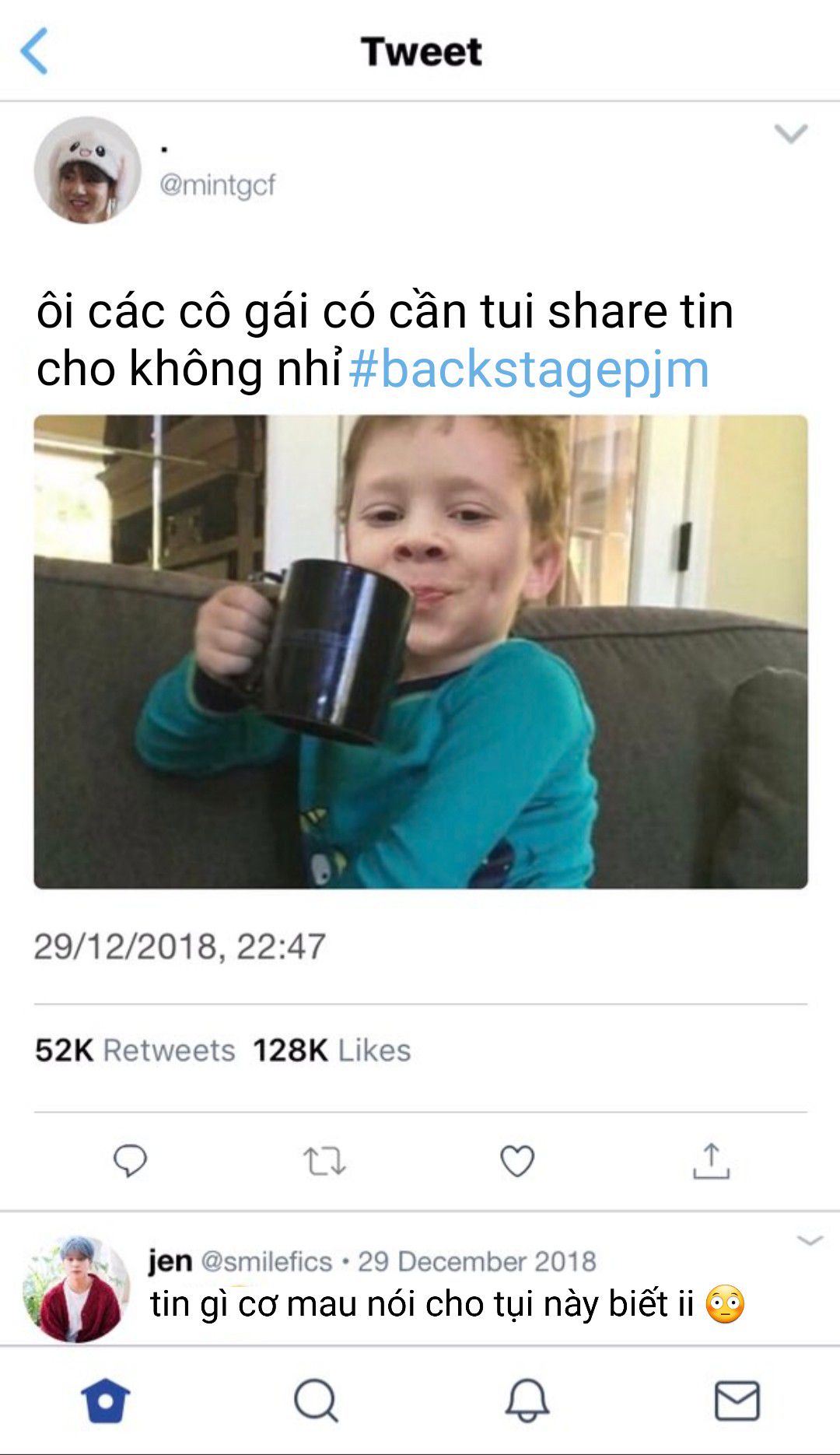
Task: Retweet this tweet using the arrows icon
Action: 324,1161
